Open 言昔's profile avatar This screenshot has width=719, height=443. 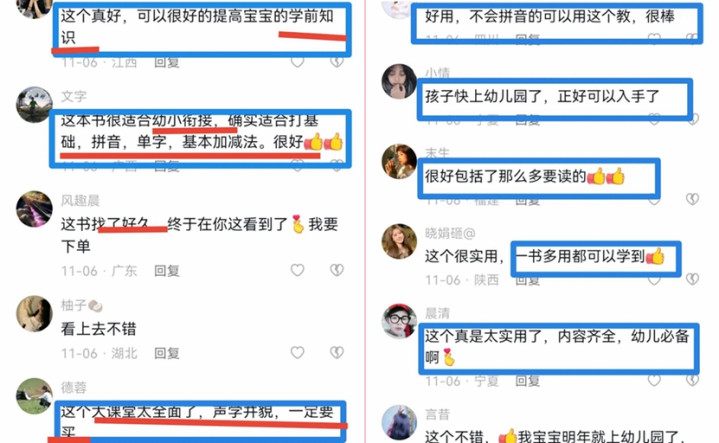coord(399,422)
